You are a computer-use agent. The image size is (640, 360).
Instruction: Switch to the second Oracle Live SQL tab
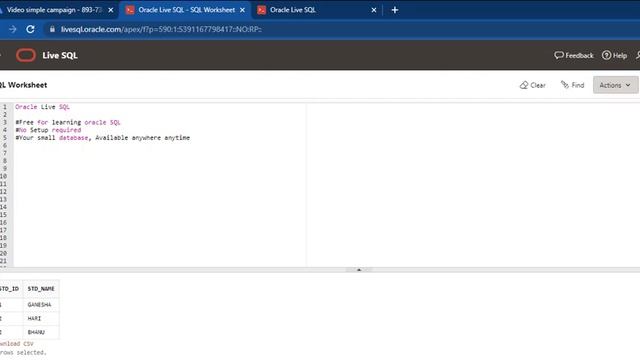click(x=293, y=10)
